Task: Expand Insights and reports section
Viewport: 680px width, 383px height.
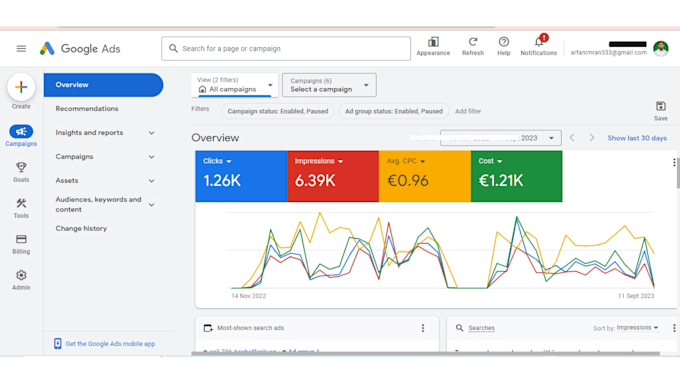Action: click(x=151, y=133)
